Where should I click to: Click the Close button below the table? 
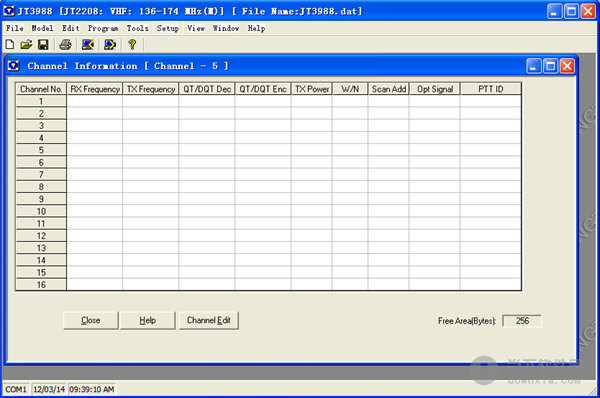91,320
